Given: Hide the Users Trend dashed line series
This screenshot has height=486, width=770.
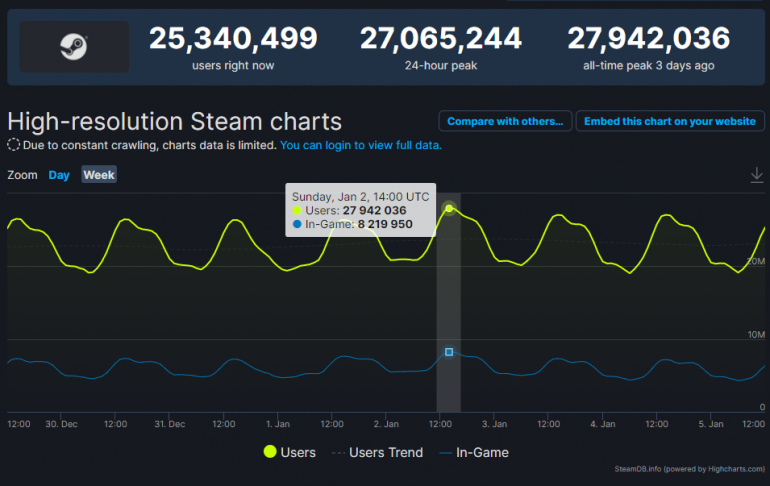Looking at the screenshot, I should [377, 452].
